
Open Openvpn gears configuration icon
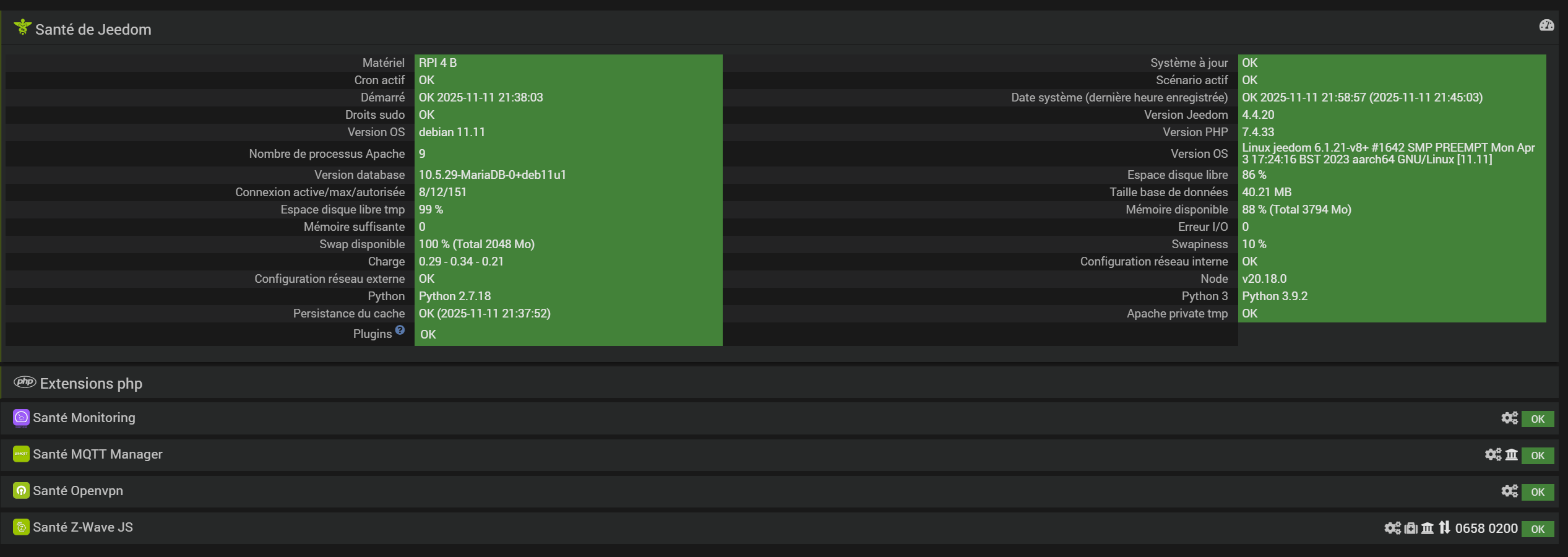tap(1509, 491)
